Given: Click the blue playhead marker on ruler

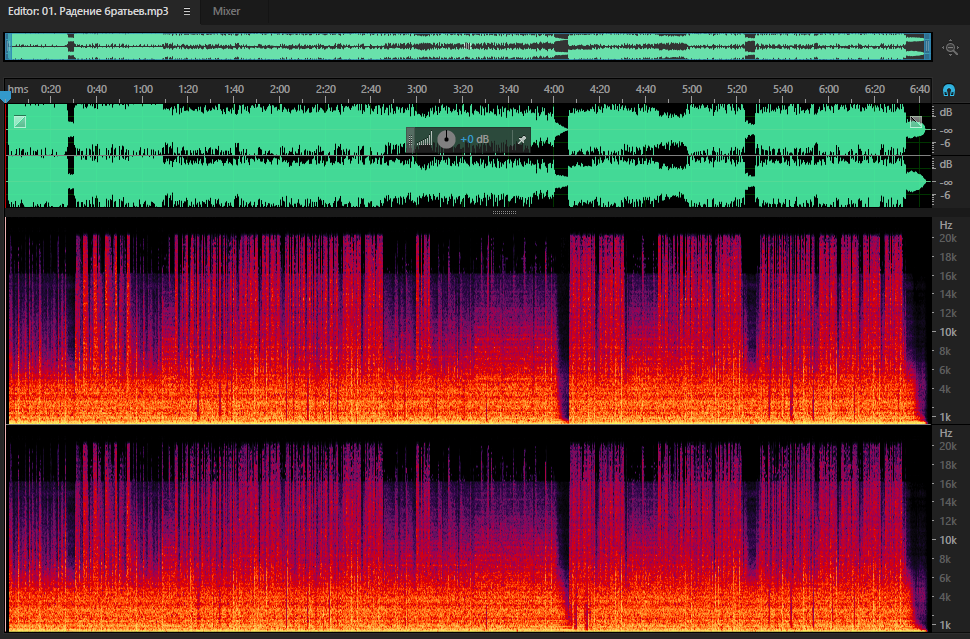Looking at the screenshot, I should [x=6, y=96].
